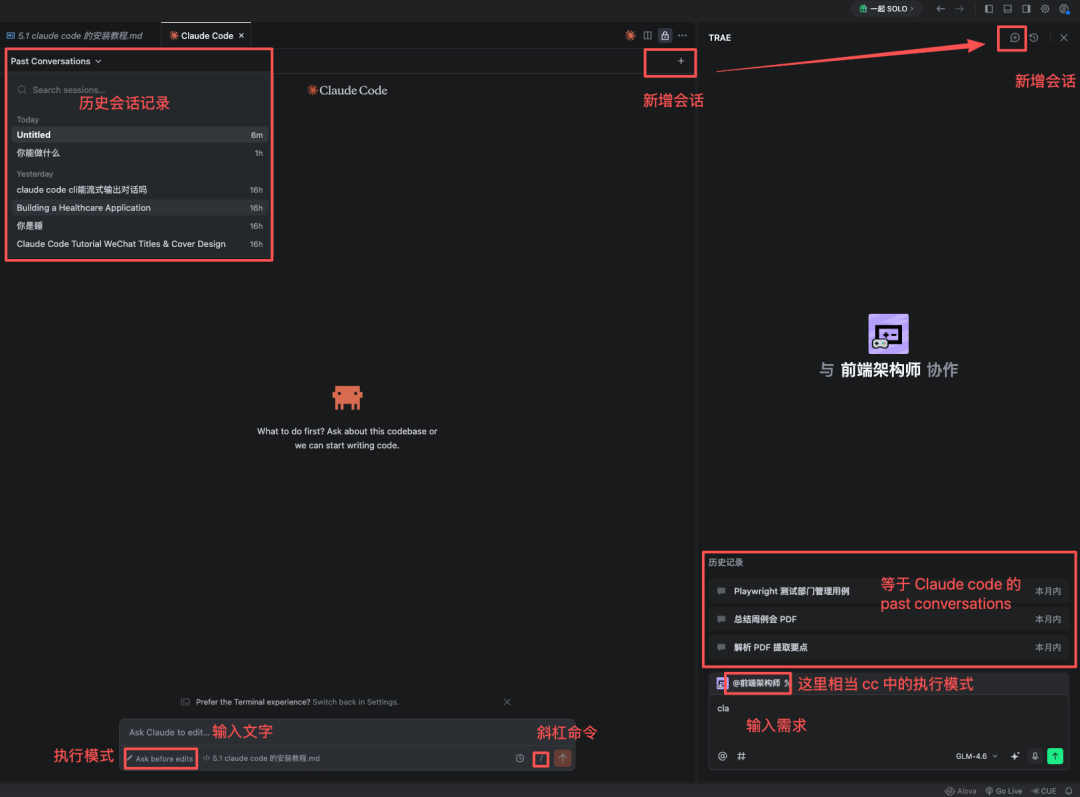
Task: Click the TRAE chat text input area
Action: [889, 720]
